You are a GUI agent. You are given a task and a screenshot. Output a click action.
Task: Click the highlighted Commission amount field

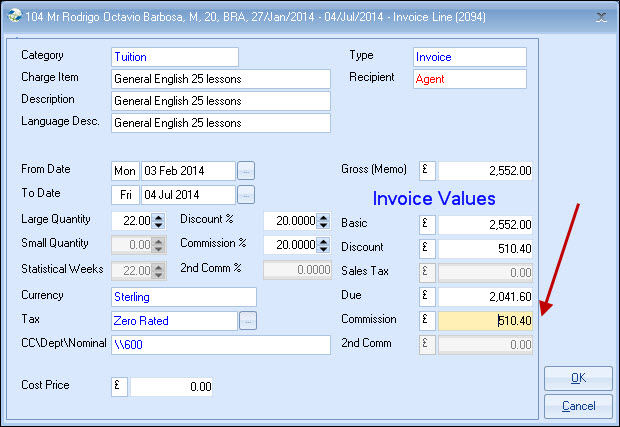[485, 321]
